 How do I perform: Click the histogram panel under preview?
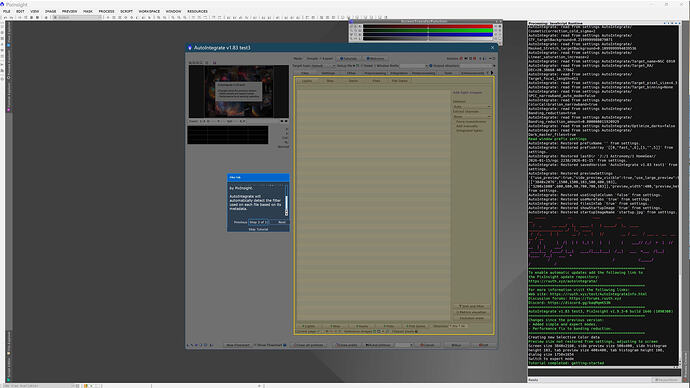pyautogui.click(x=228, y=135)
